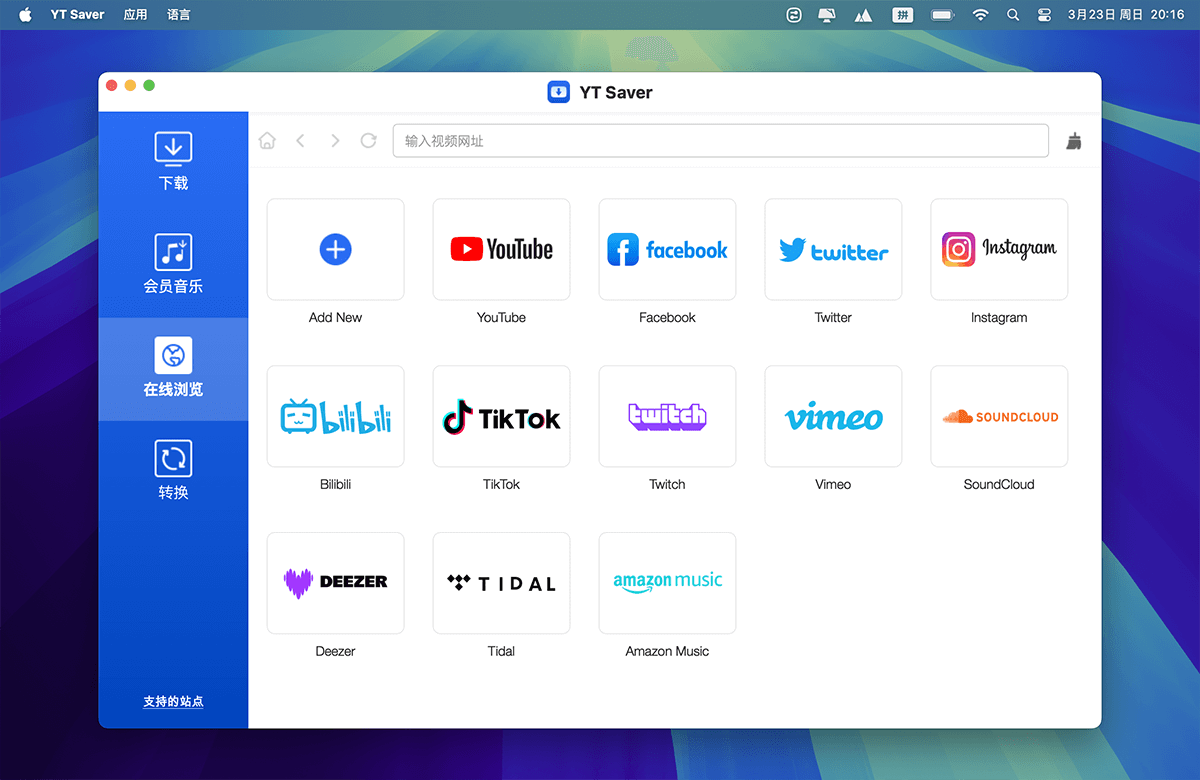Click the Vimeo text label
This screenshot has width=1200, height=780.
(x=833, y=484)
